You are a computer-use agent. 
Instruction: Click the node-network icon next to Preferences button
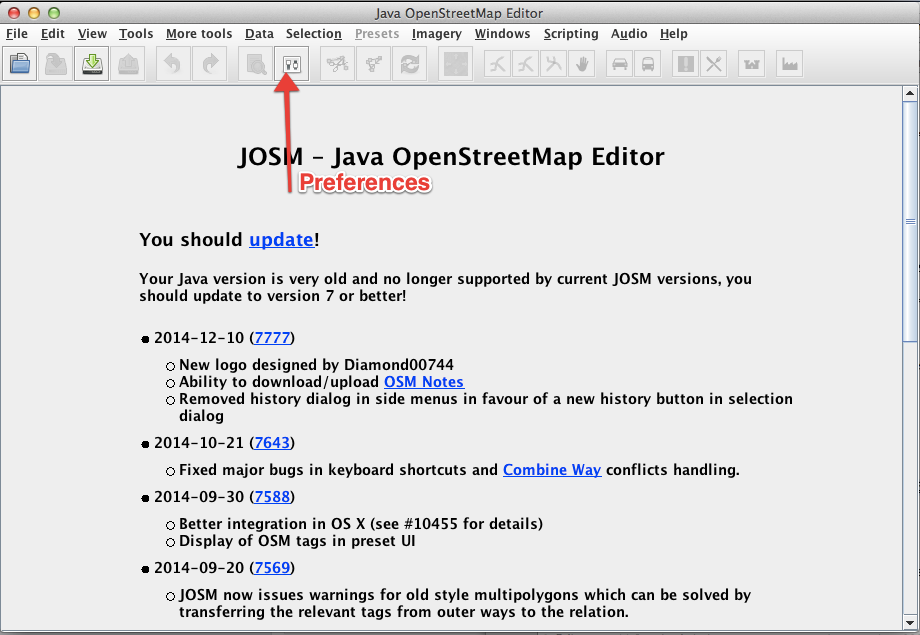coord(337,63)
